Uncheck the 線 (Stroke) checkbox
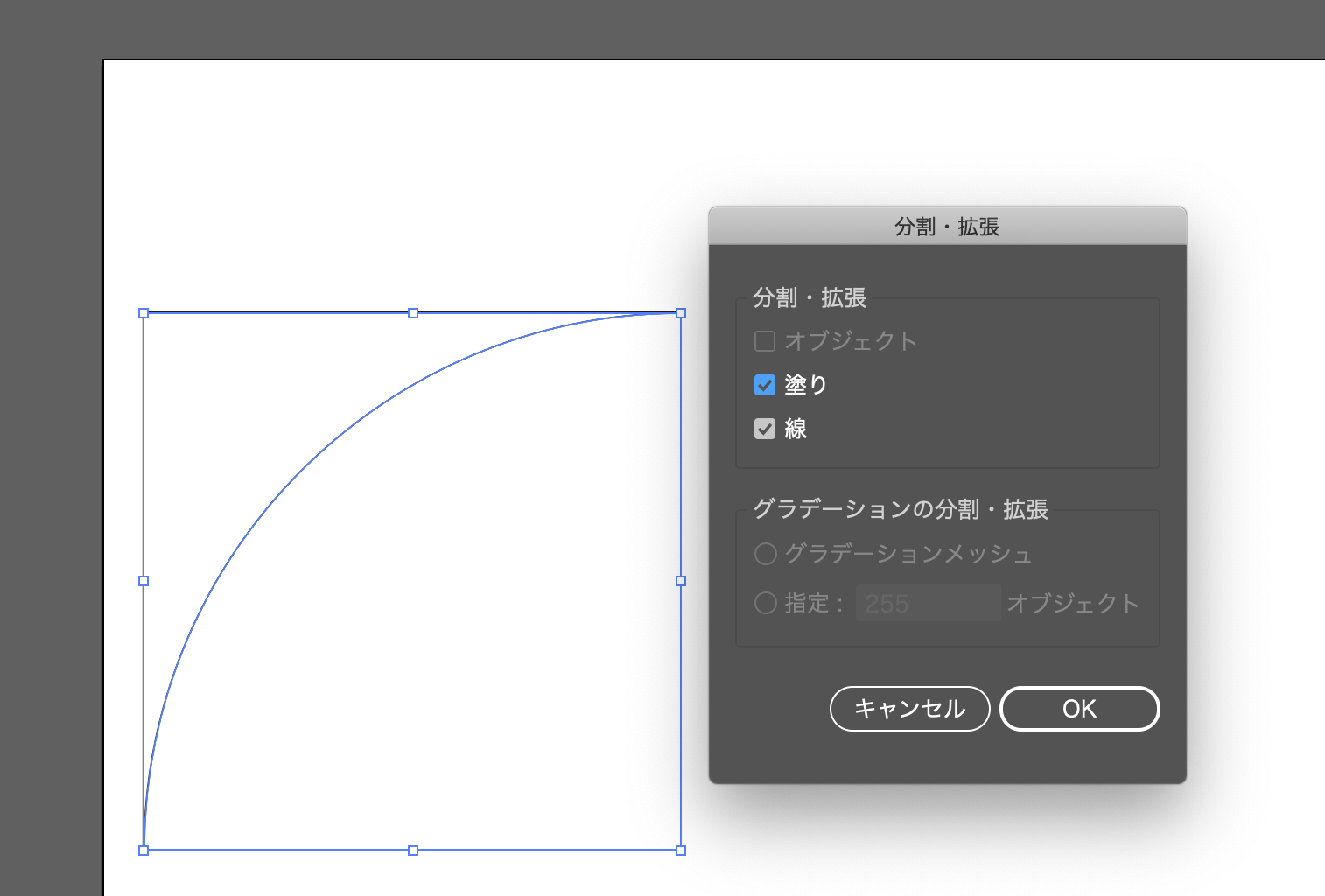1325x896 pixels. coord(764,428)
